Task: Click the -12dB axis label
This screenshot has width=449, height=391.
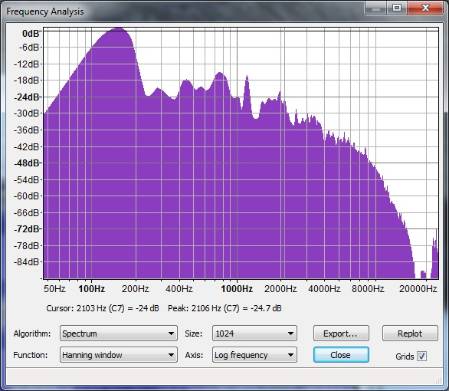Action: (27, 64)
